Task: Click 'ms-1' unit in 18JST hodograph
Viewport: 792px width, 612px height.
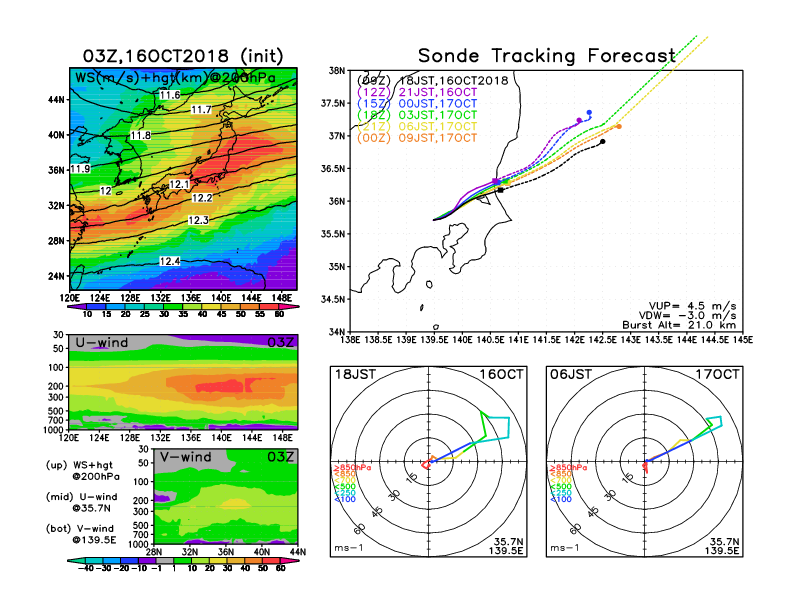Action: click(x=349, y=548)
